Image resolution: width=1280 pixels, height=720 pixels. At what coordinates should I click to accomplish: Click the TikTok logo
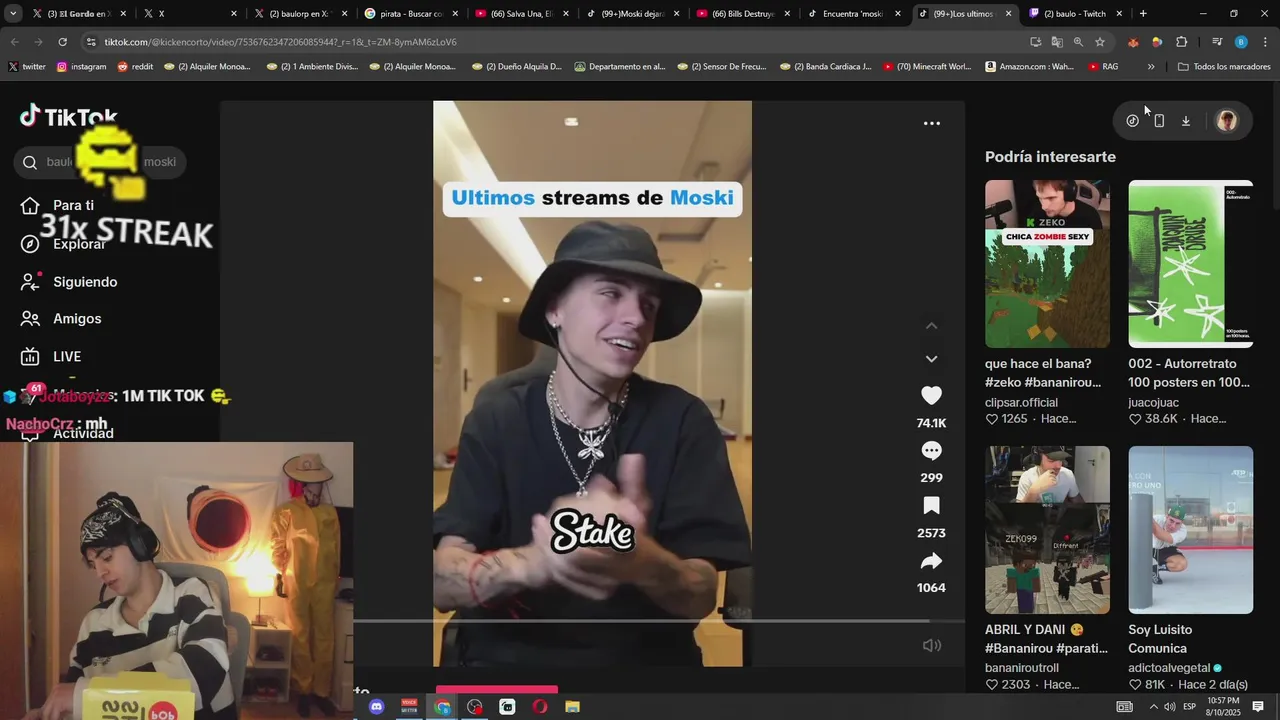point(68,117)
